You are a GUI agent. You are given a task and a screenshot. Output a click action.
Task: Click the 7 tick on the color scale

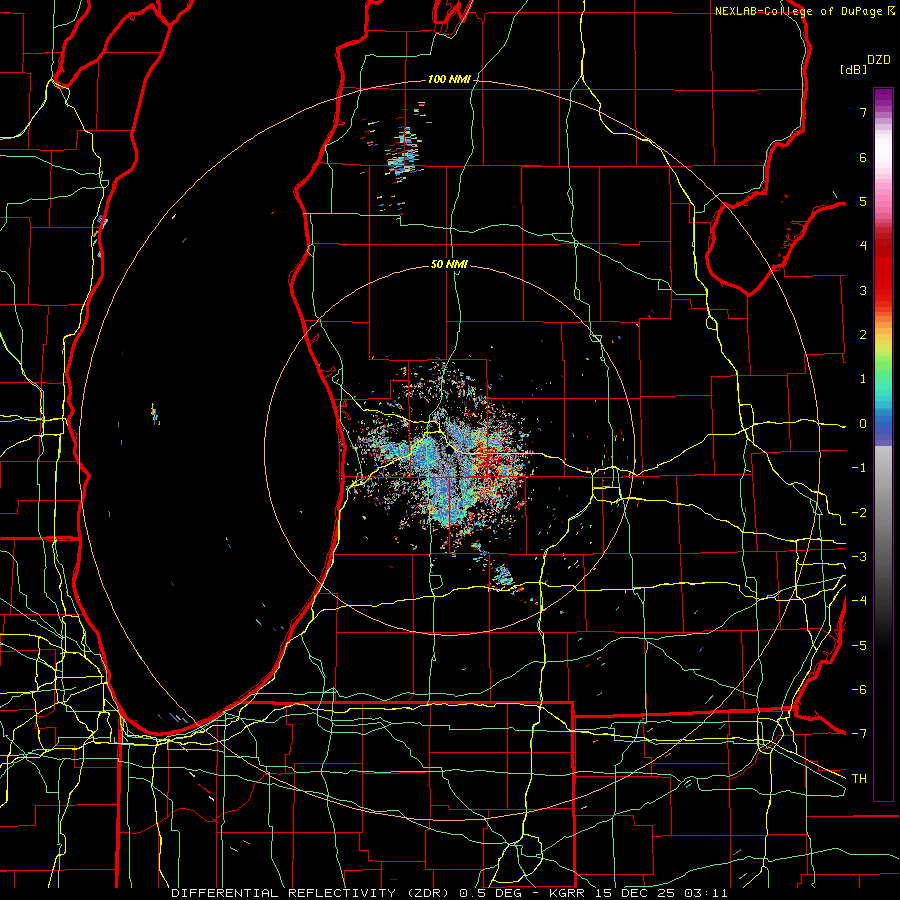coord(863,112)
